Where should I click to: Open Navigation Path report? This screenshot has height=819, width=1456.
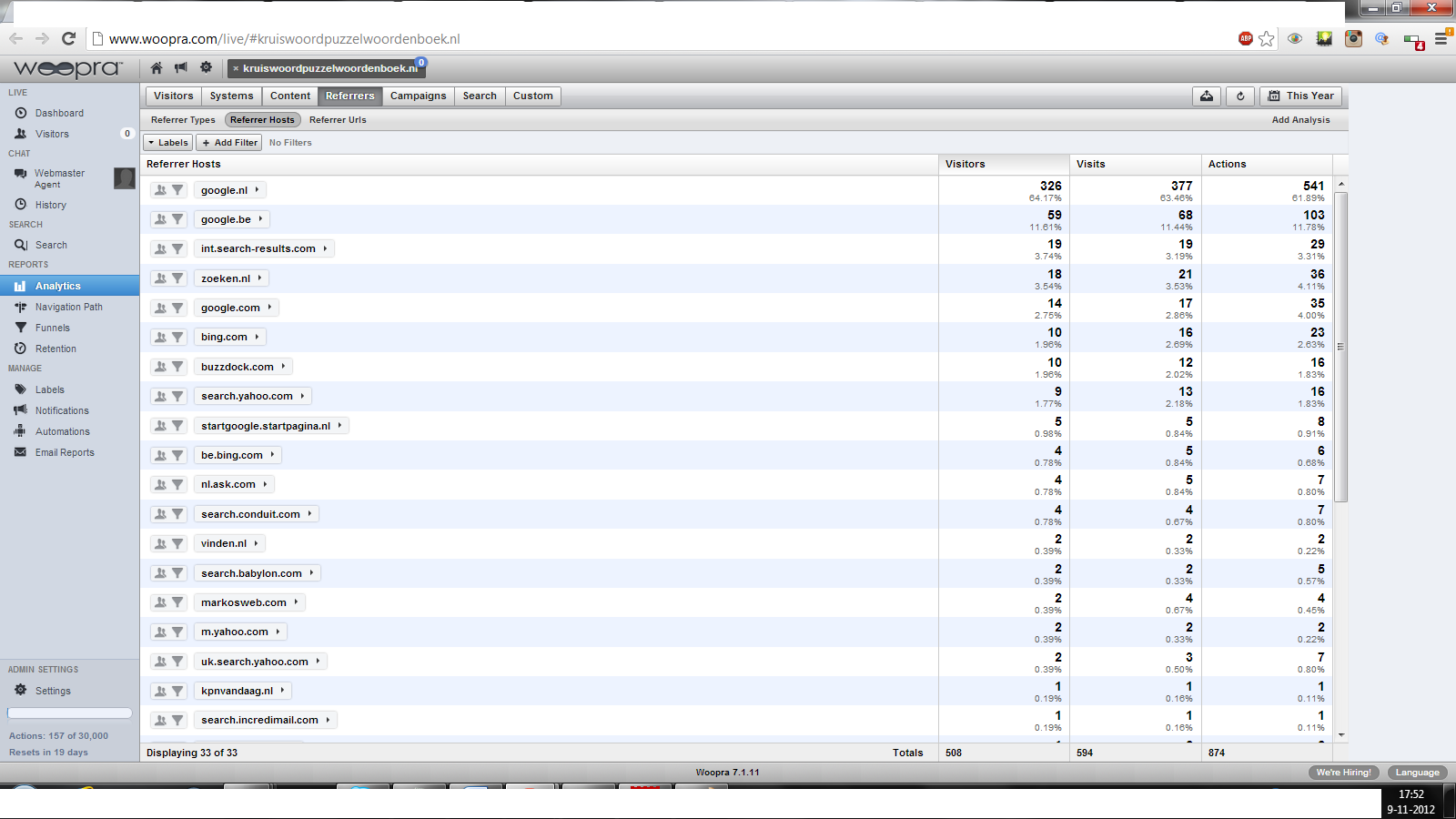68,307
